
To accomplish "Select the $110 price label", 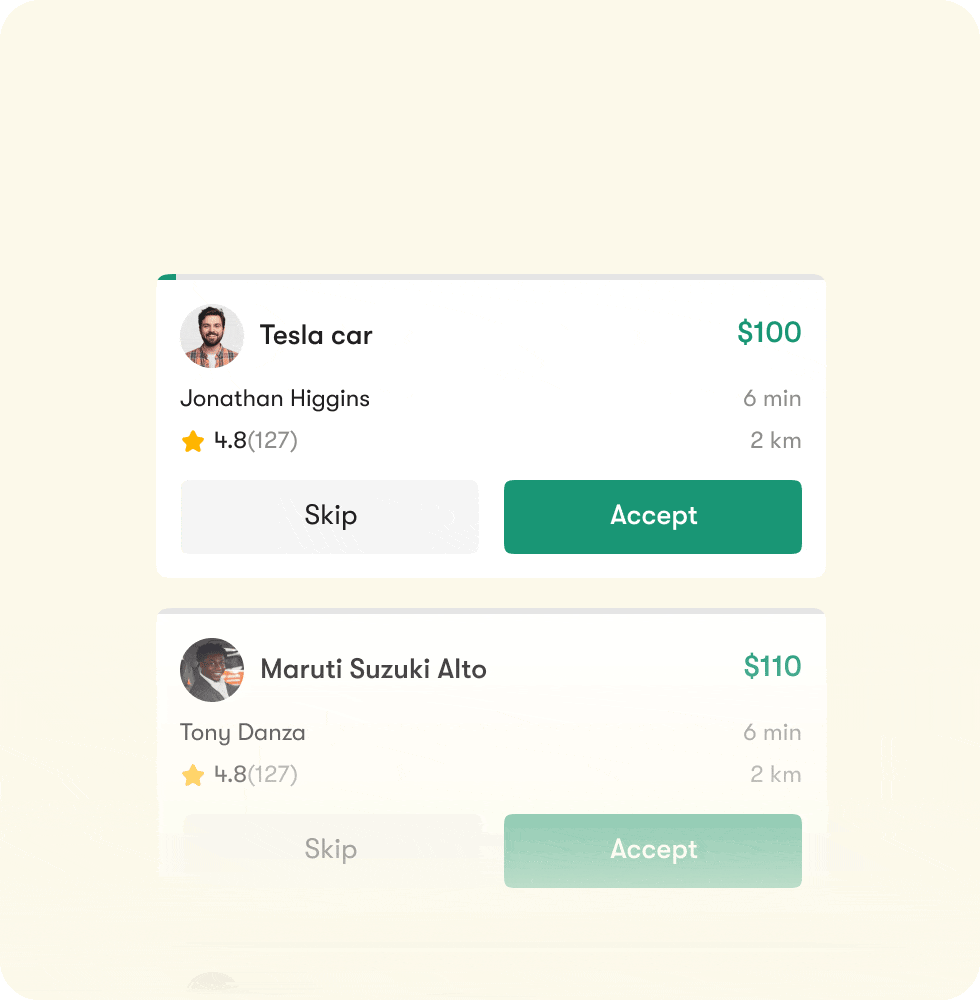I will pos(772,667).
